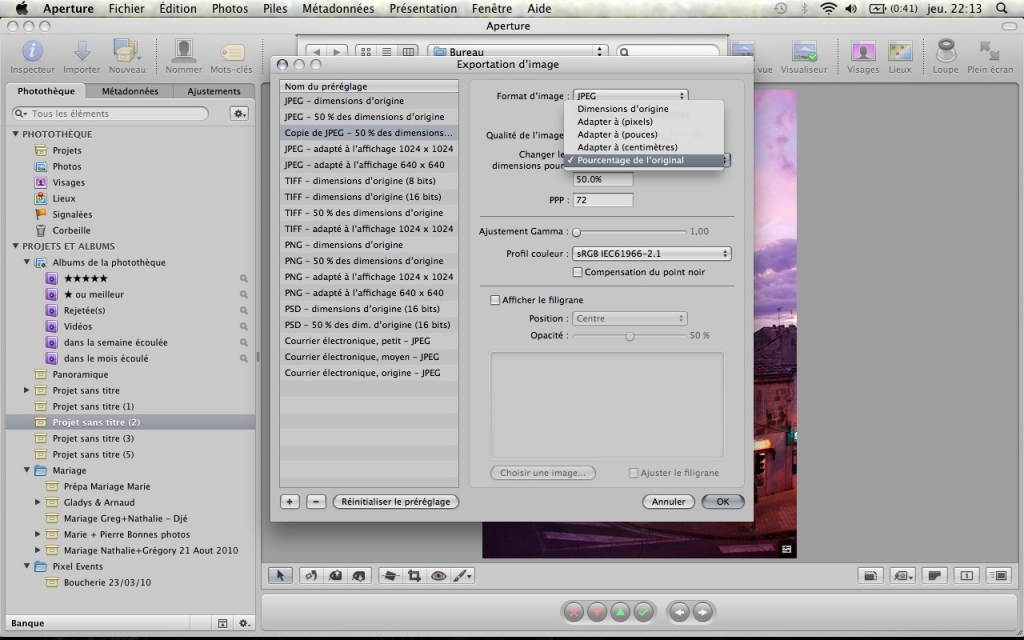
Task: Collapse the PROJETS ET ALBUMS section
Action: [16, 246]
